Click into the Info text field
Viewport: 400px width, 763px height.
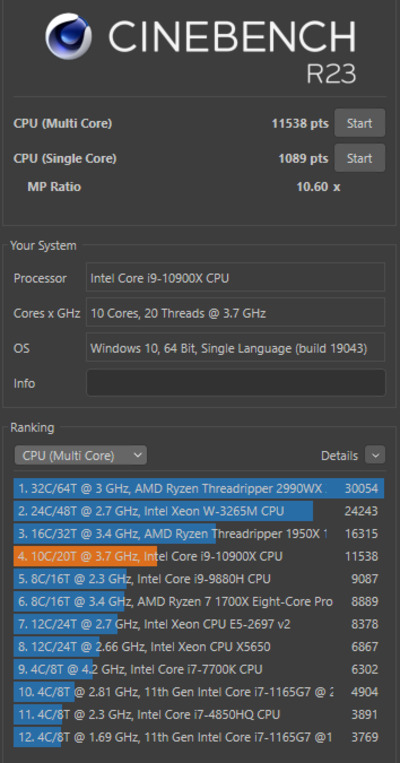pos(236,383)
